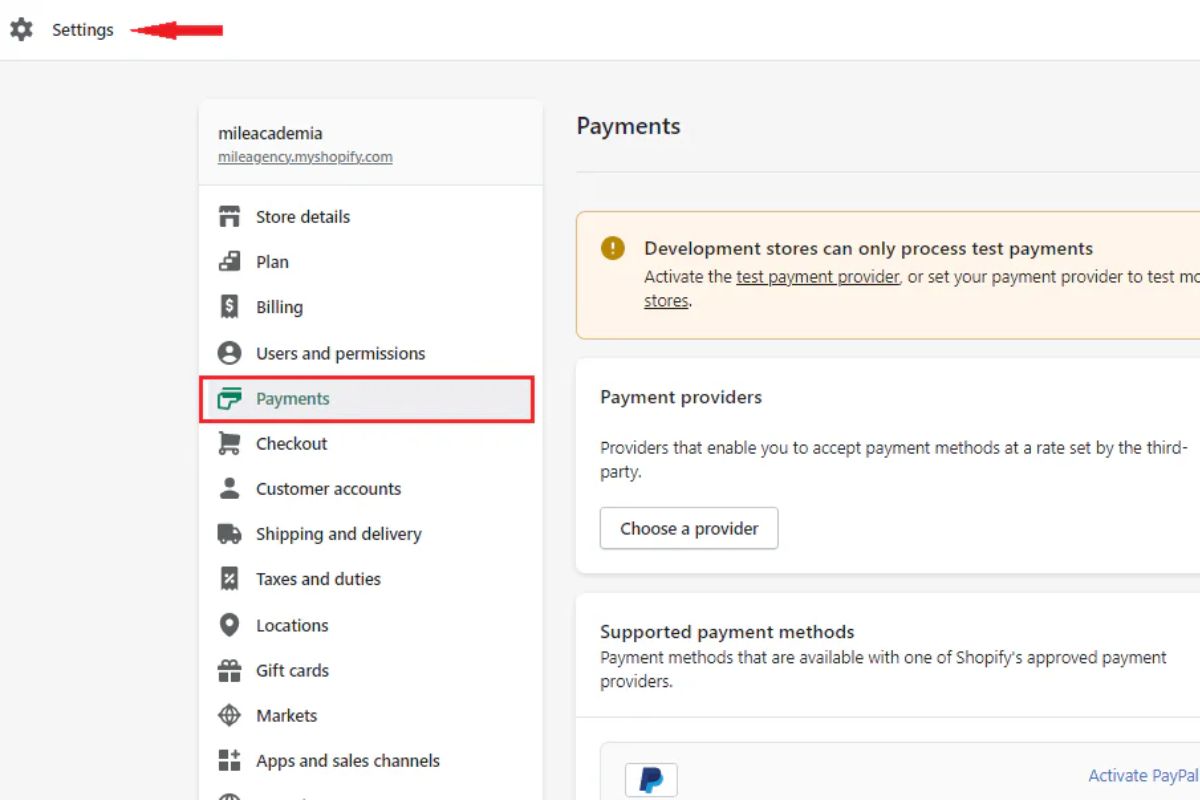This screenshot has height=800, width=1200.
Task: Open Apps and sales channels section
Action: [x=347, y=761]
